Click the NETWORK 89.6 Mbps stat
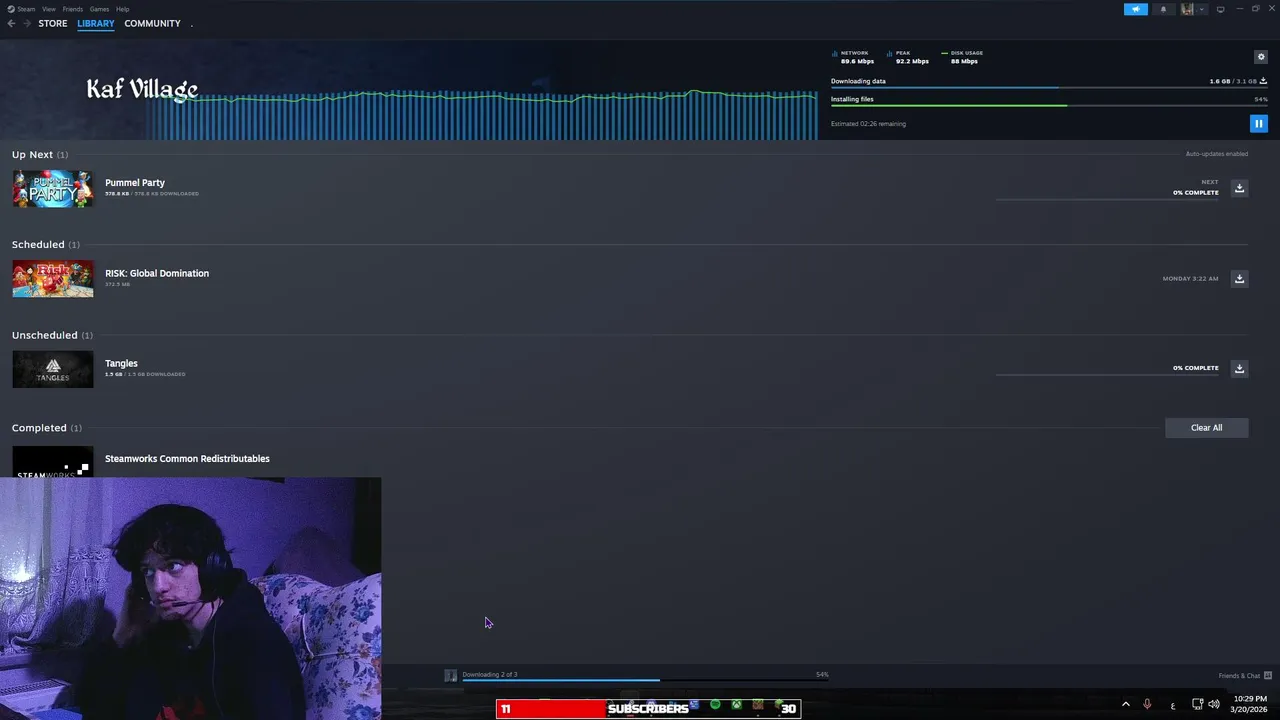The image size is (1280, 720). click(x=853, y=57)
